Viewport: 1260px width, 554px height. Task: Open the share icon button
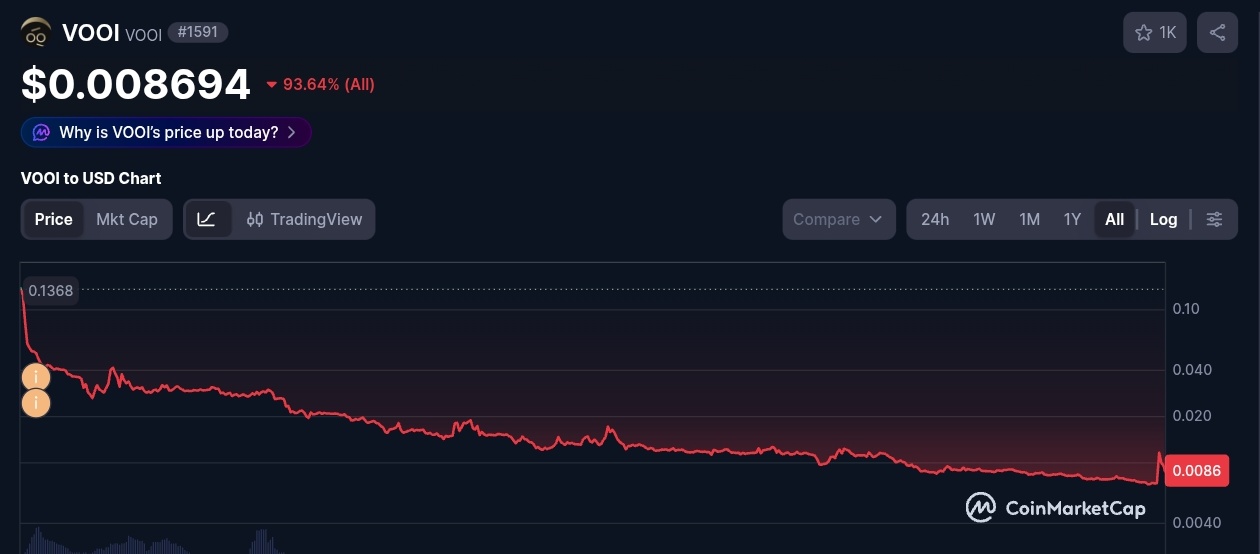click(1217, 33)
